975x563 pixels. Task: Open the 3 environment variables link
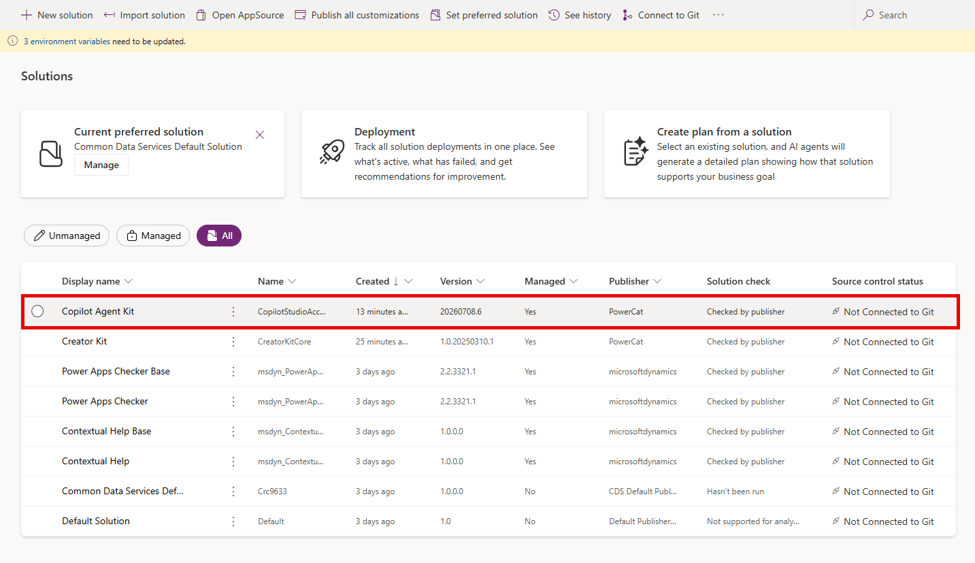click(67, 42)
